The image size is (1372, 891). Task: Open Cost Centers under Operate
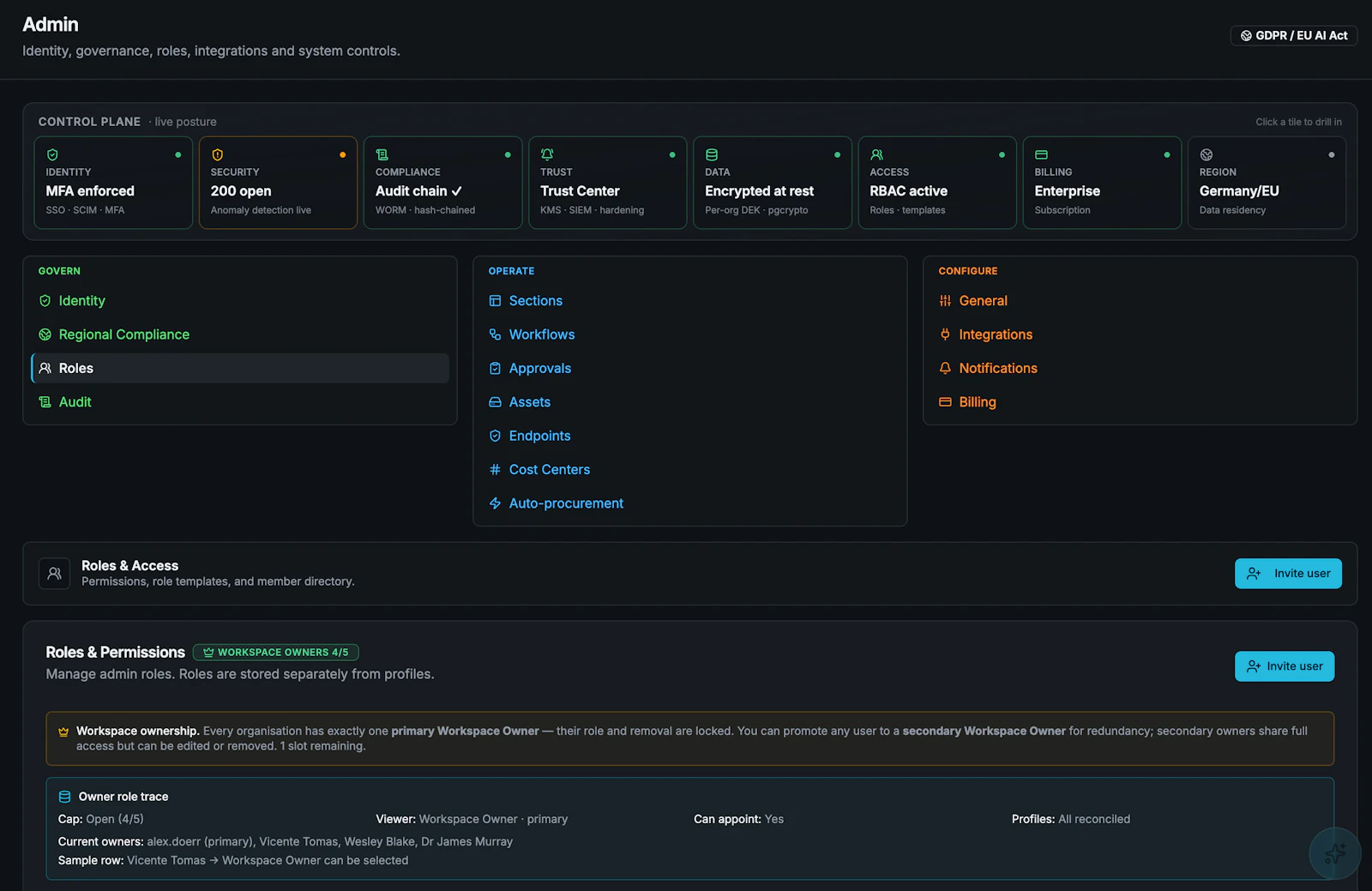(x=690, y=469)
